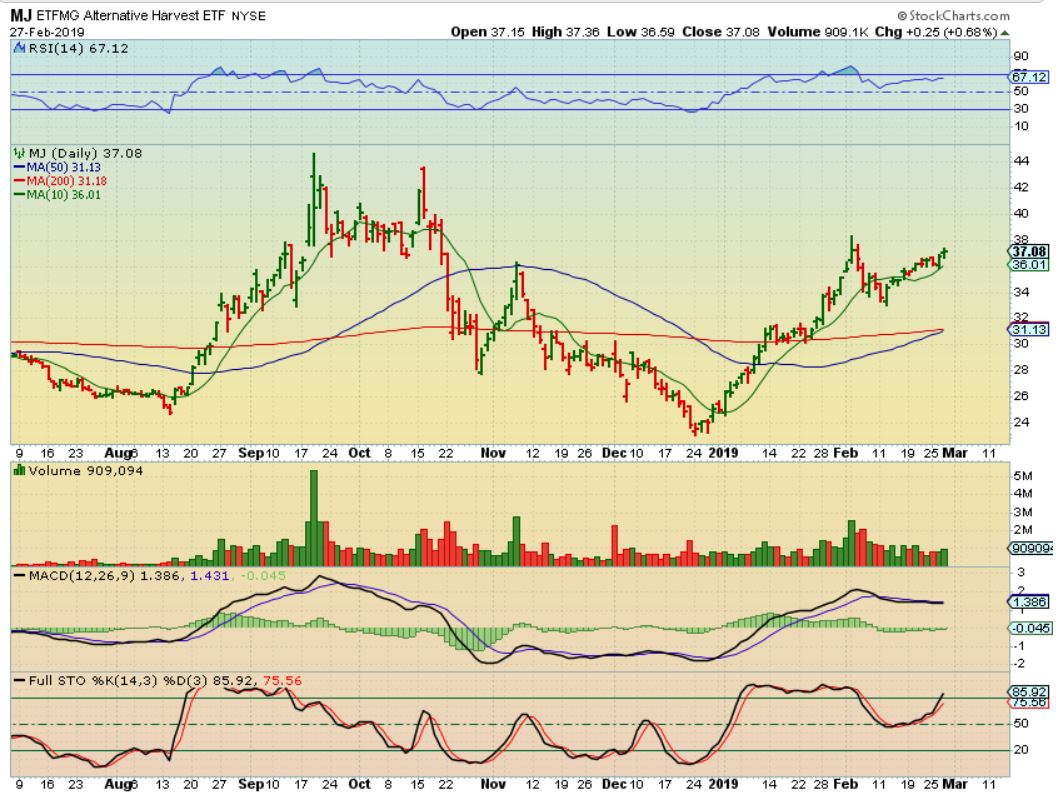Select the 27-Feb-2019 date text
This screenshot has width=1056, height=798.
click(x=46, y=32)
